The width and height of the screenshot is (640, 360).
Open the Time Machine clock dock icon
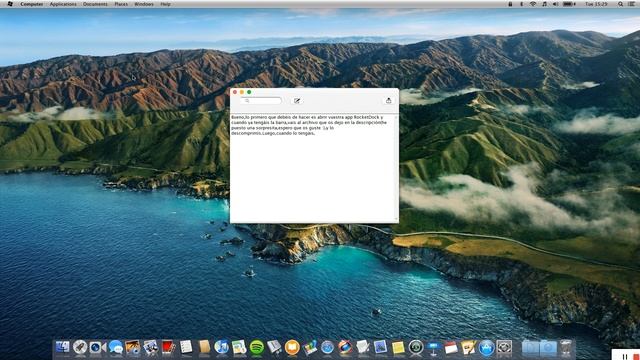tap(416, 347)
